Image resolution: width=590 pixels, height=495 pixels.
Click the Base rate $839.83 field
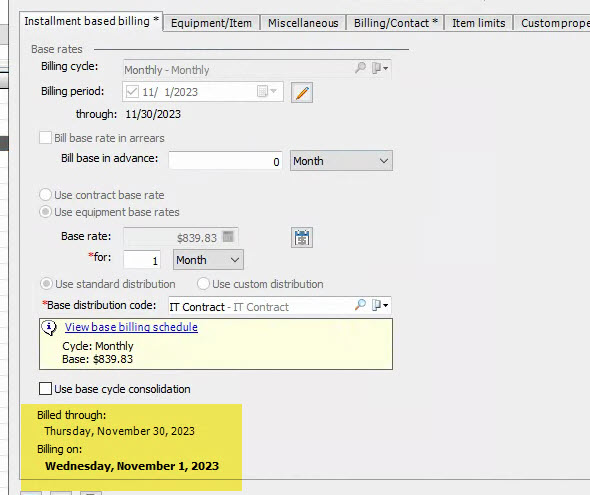tap(181, 237)
